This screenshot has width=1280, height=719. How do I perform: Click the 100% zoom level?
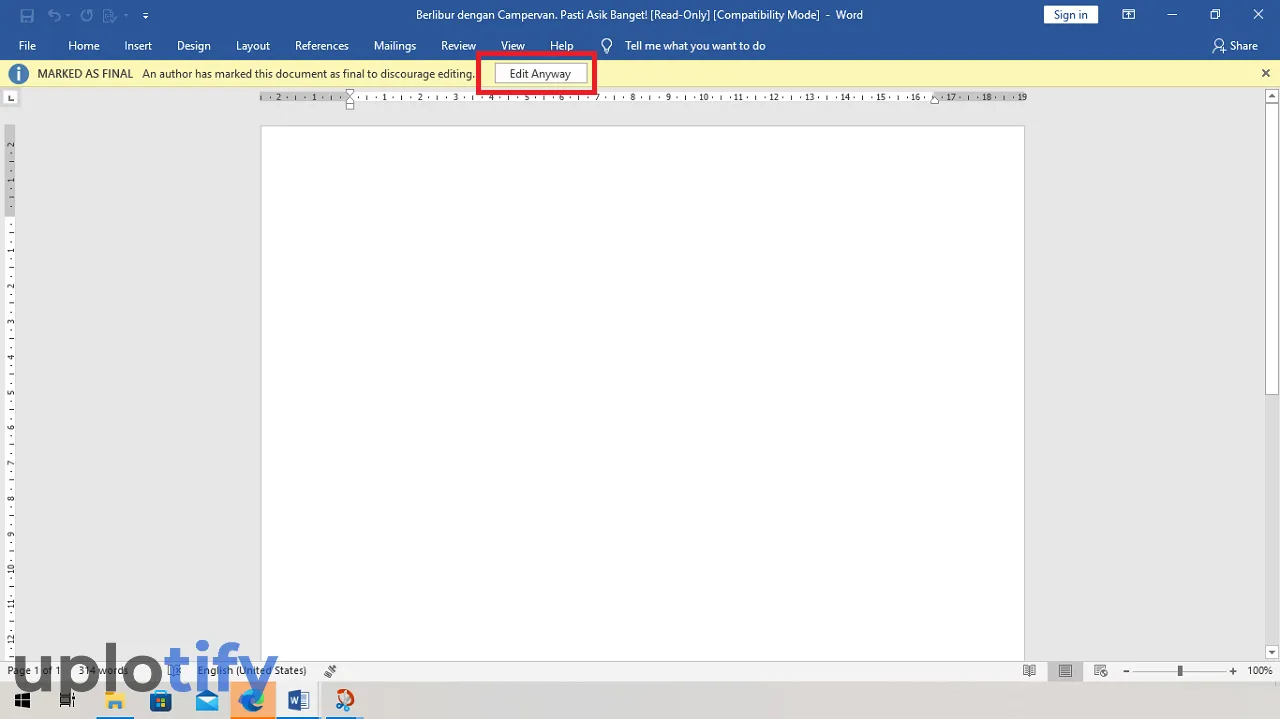point(1260,671)
